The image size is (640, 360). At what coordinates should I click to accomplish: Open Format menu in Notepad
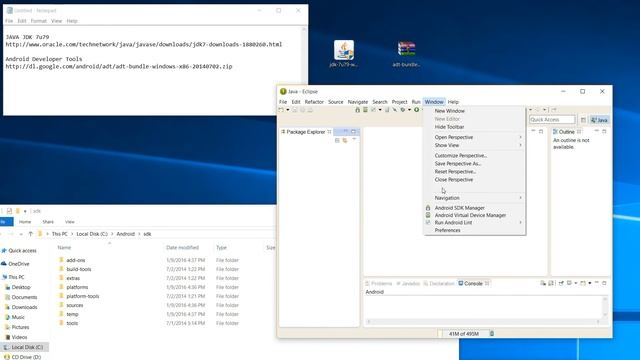tap(39, 21)
